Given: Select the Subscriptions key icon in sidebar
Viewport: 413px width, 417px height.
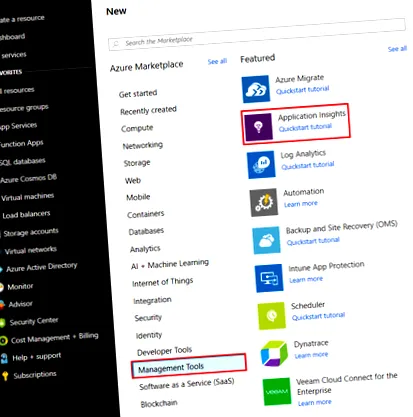Looking at the screenshot, I should (5, 376).
